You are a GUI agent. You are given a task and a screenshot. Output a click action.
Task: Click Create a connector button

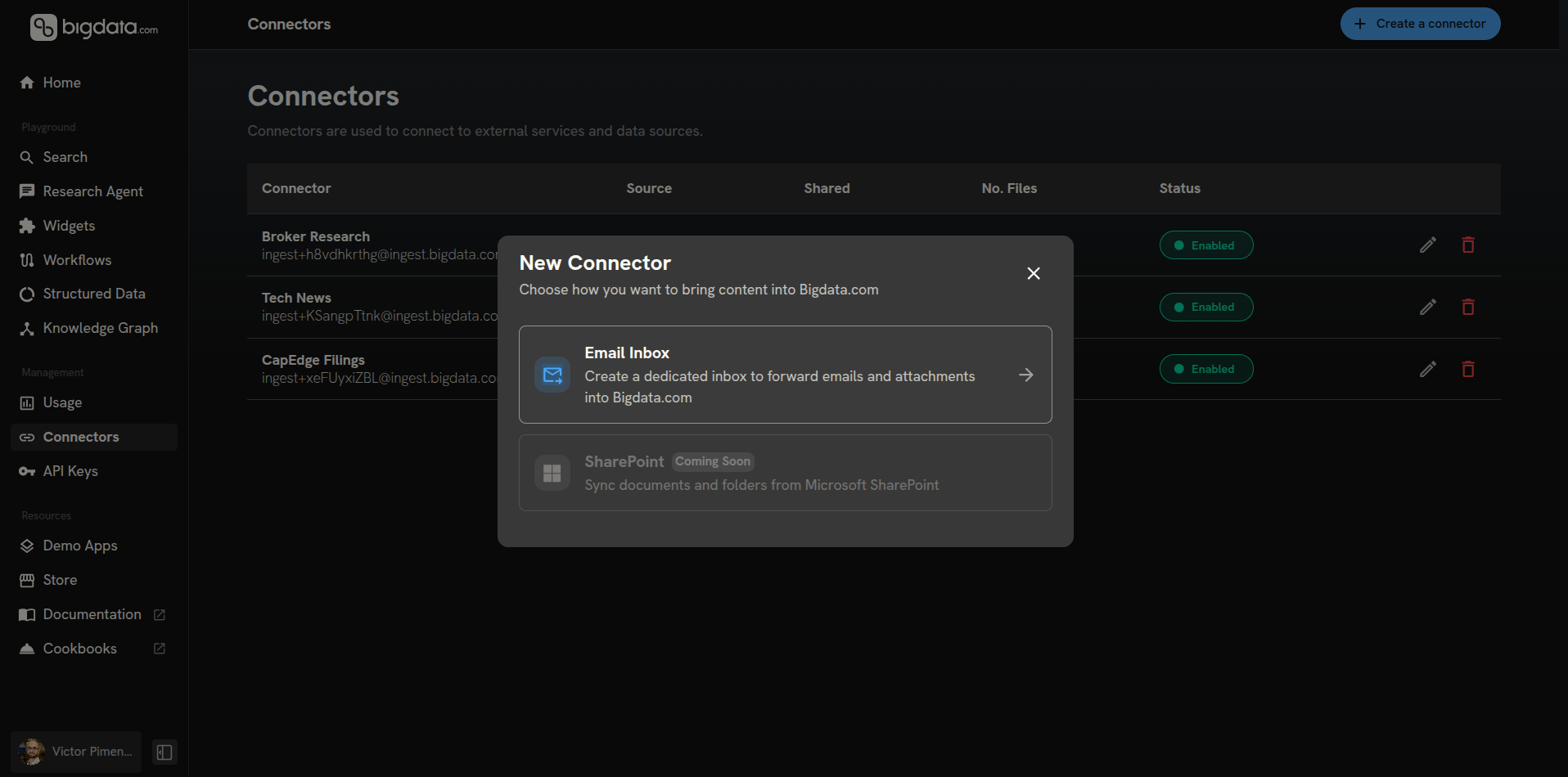click(1420, 24)
